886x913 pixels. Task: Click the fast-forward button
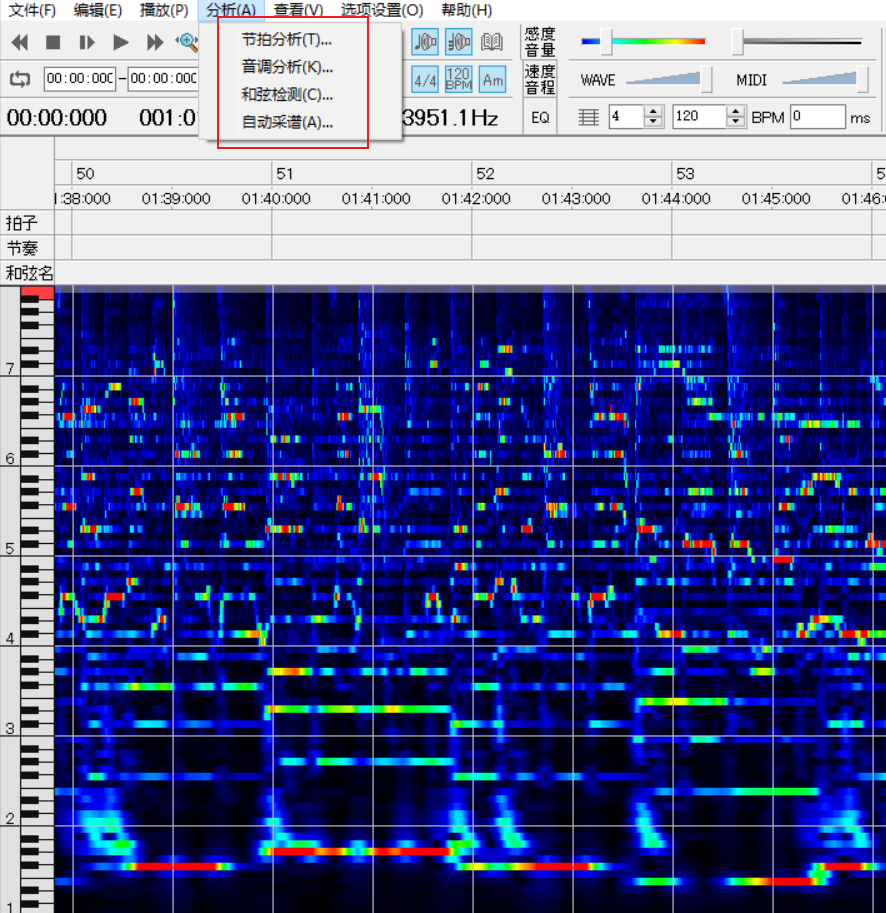(154, 42)
